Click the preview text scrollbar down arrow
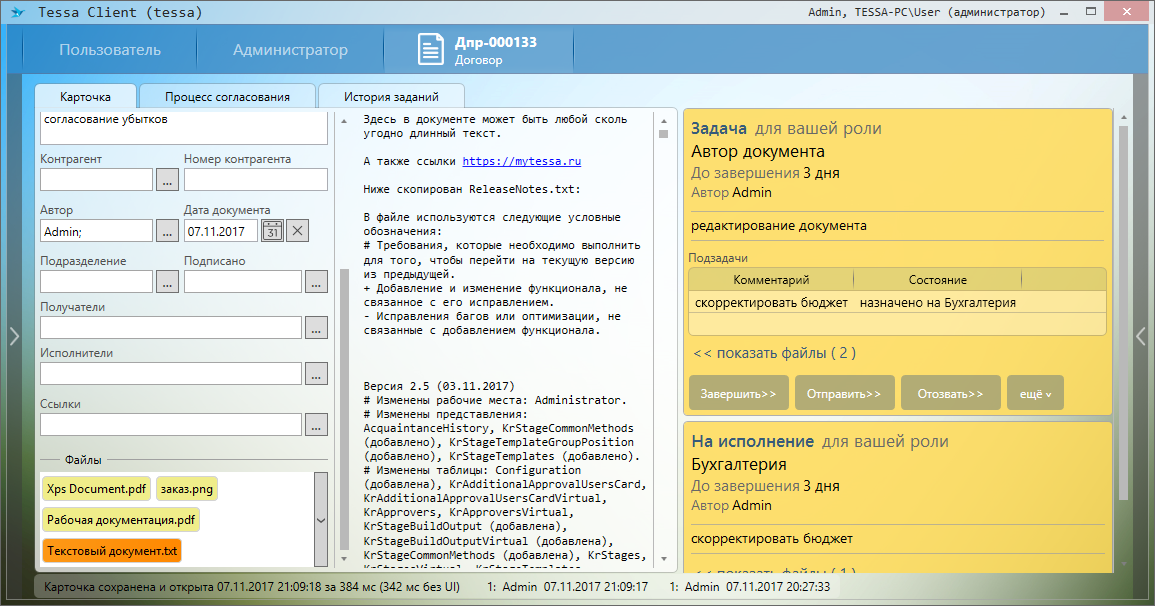The width and height of the screenshot is (1155, 606). (664, 559)
